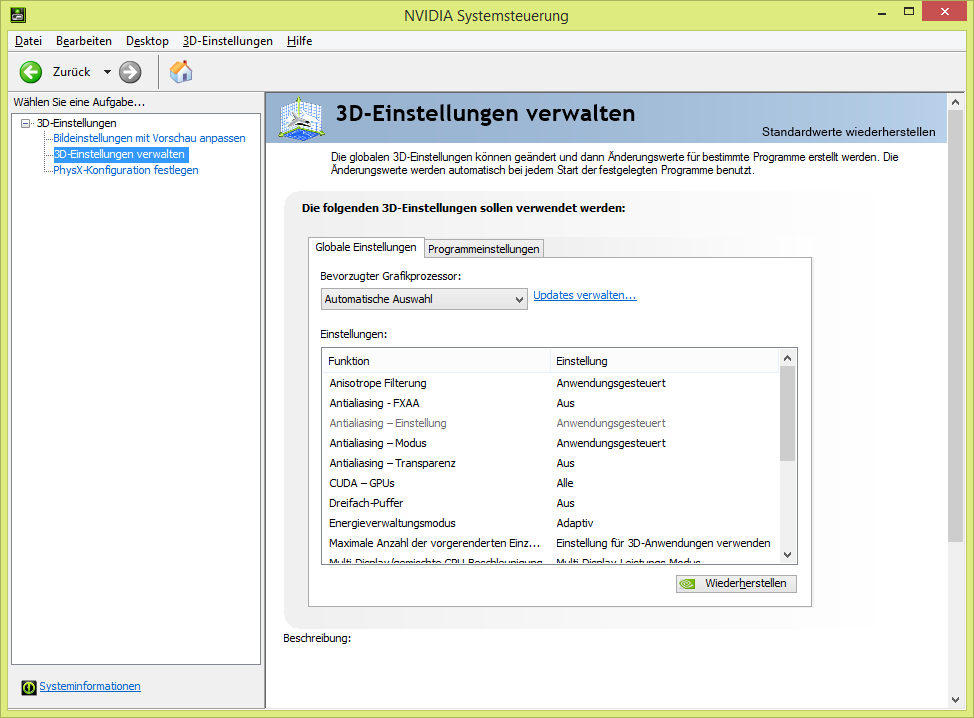The width and height of the screenshot is (974, 718).
Task: Open the Systeminformationen link
Action: 90,686
